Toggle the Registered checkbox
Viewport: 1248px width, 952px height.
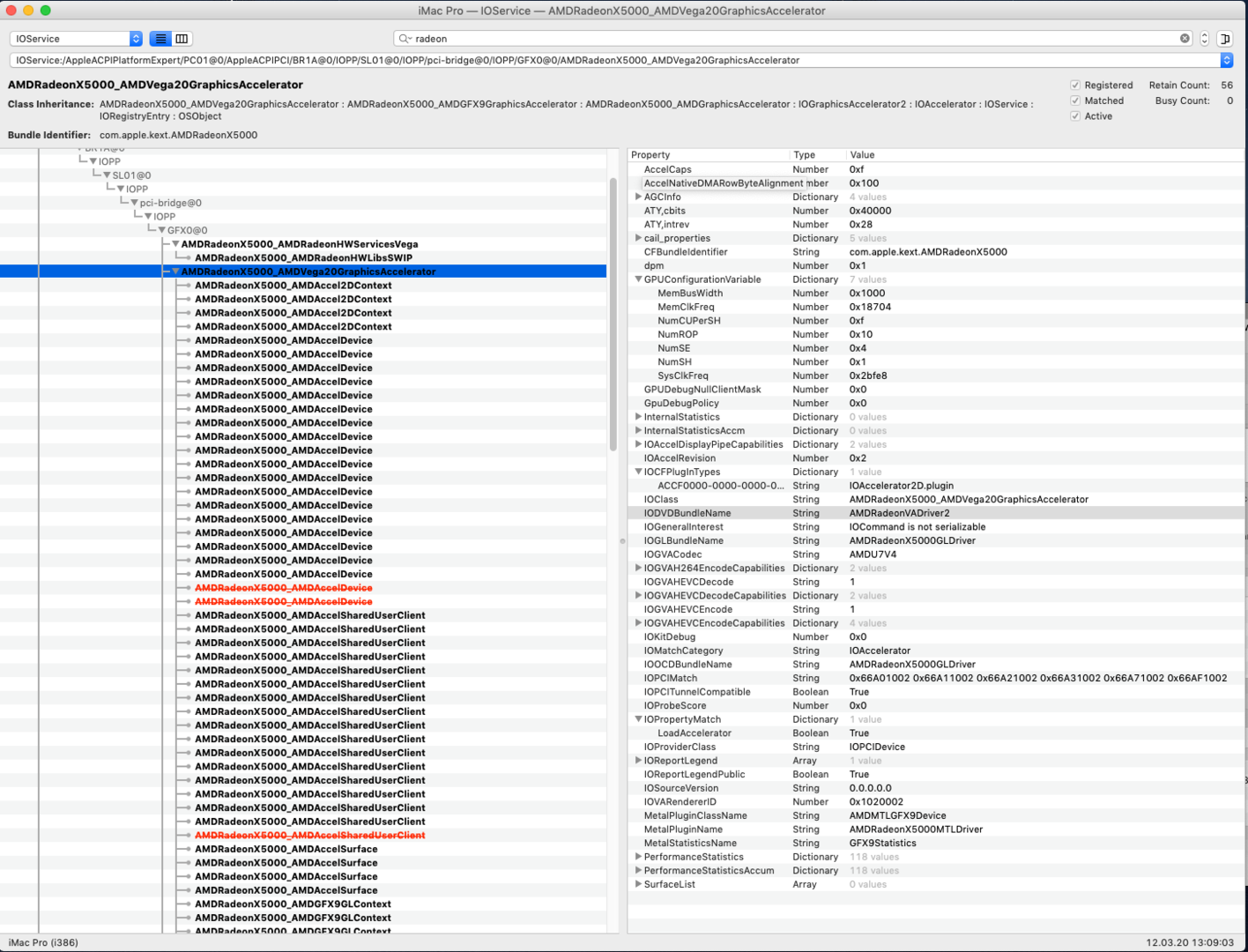[x=1075, y=86]
